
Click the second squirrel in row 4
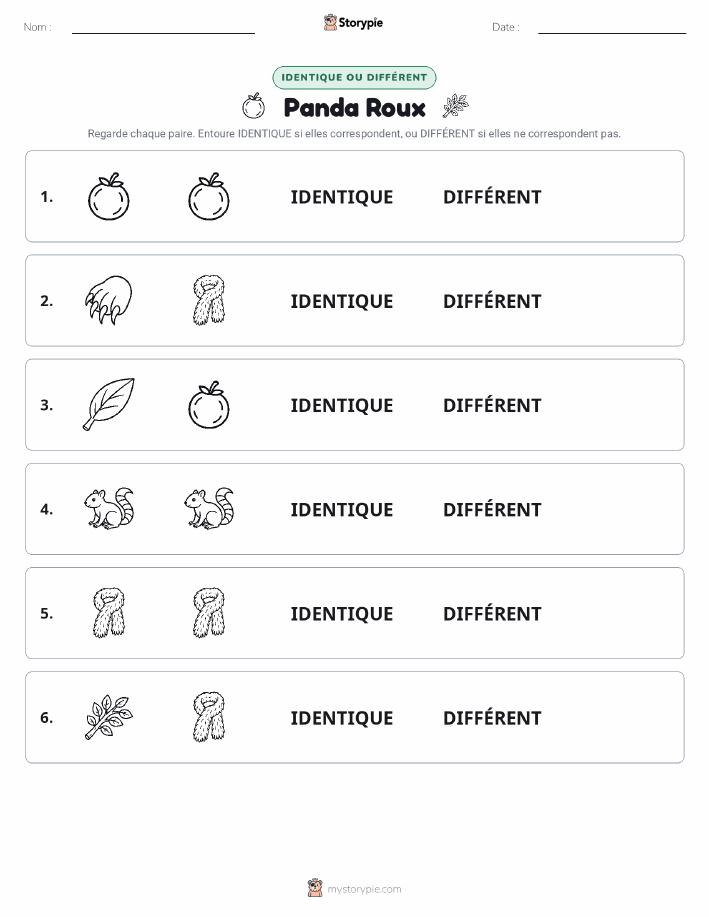(209, 508)
